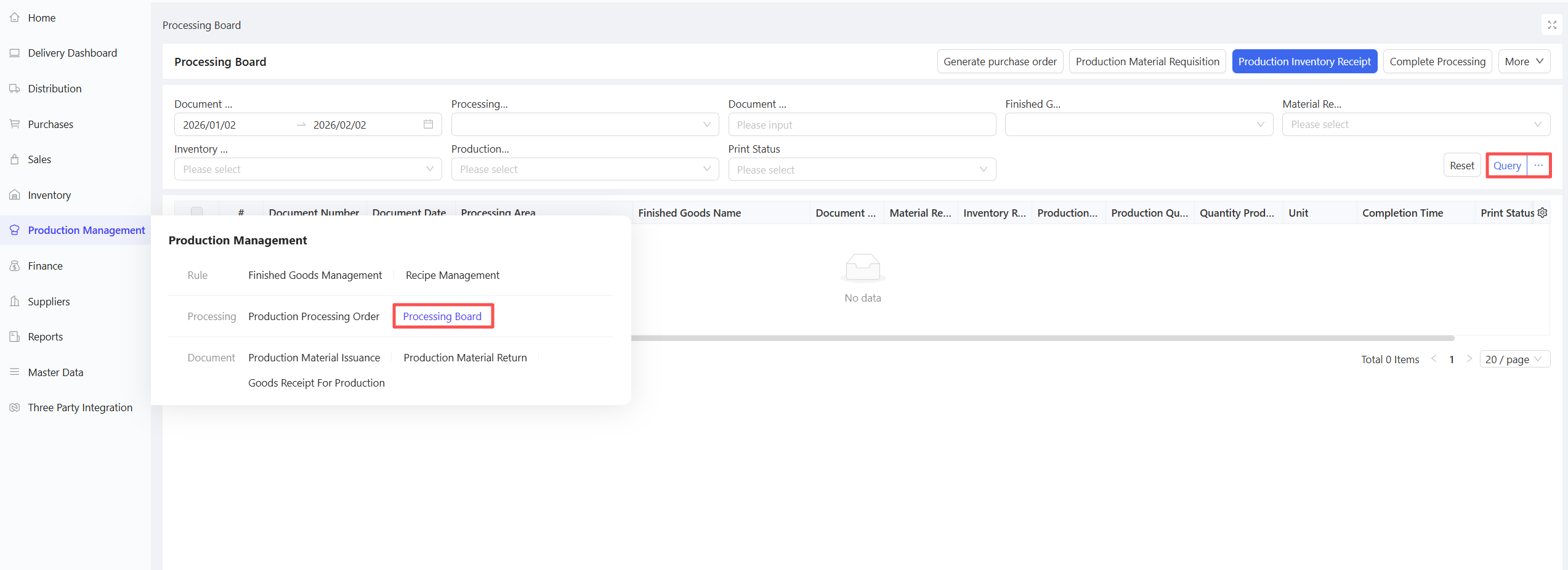Click the Delivery Dashboard monitor icon

pos(15,53)
